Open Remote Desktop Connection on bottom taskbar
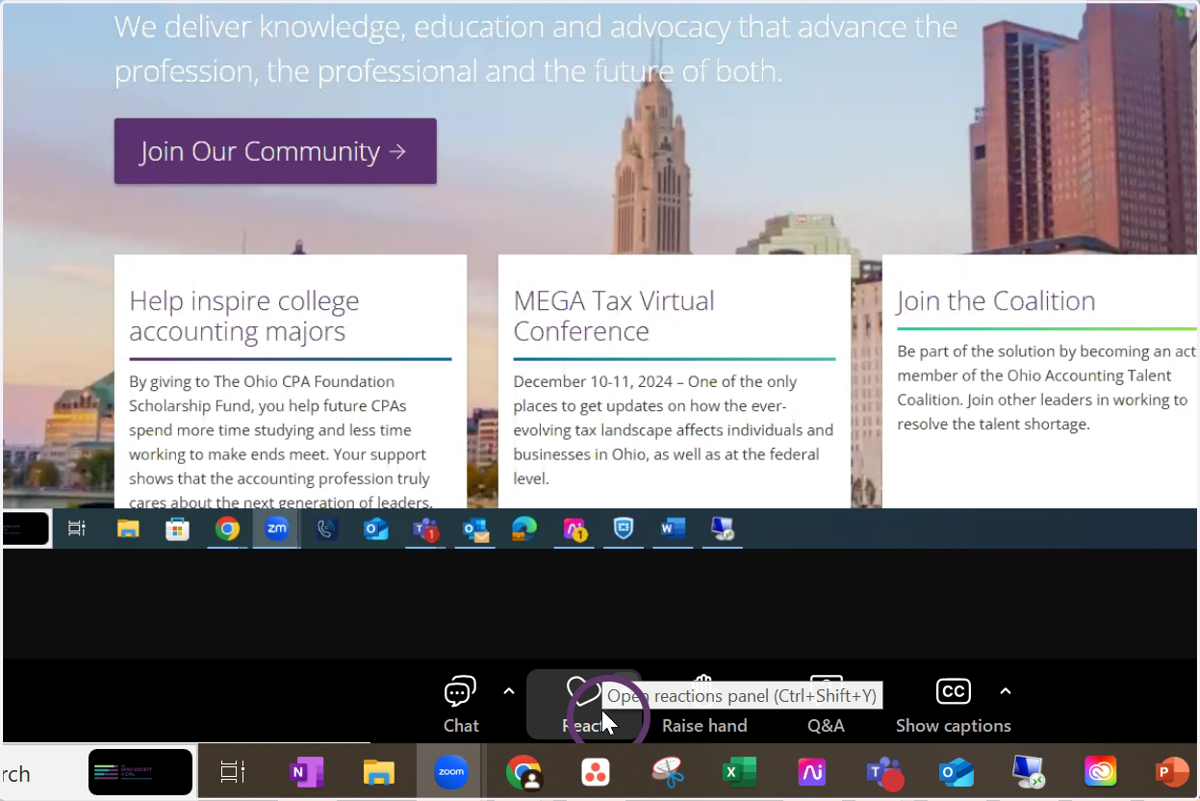Image resolution: width=1200 pixels, height=801 pixels. [1029, 772]
